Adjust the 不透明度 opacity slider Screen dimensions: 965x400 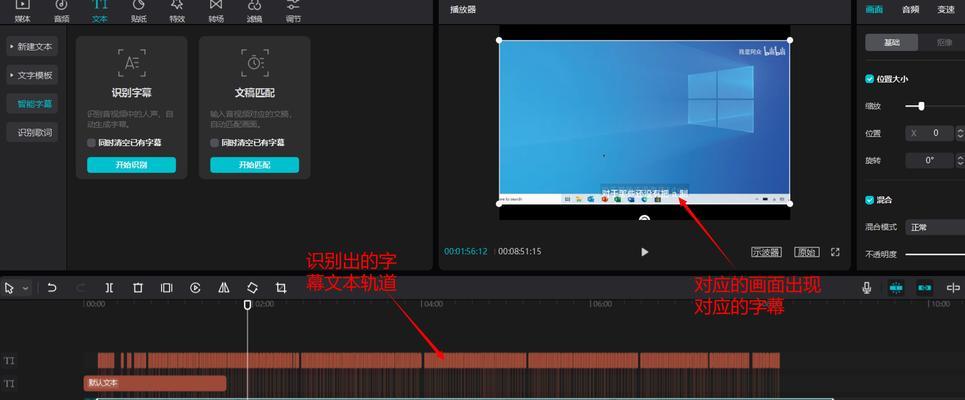pyautogui.click(x=935, y=254)
